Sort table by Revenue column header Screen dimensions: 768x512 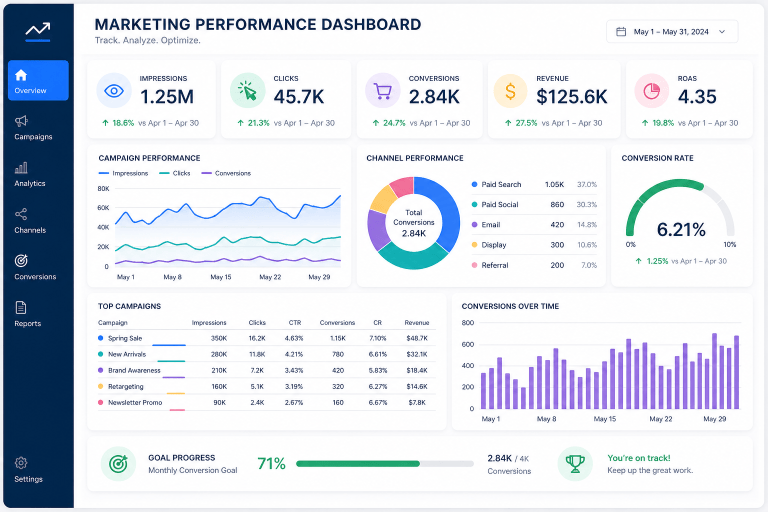417,323
